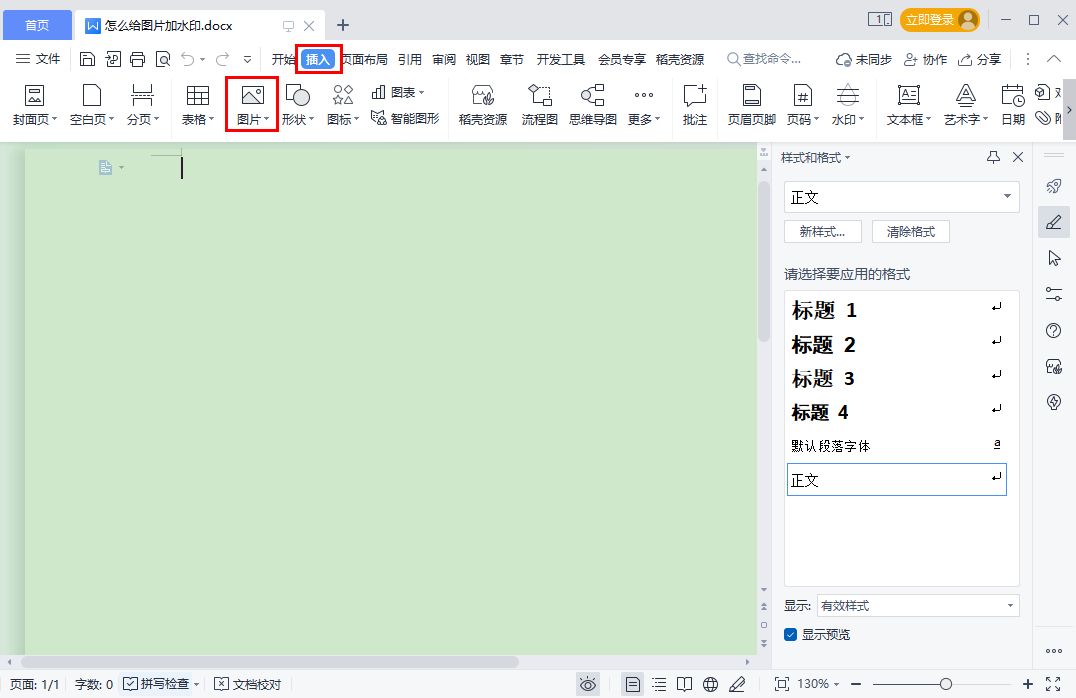Click the Login Now (立即登录) button
Viewport: 1076px width, 698px height.
click(939, 20)
